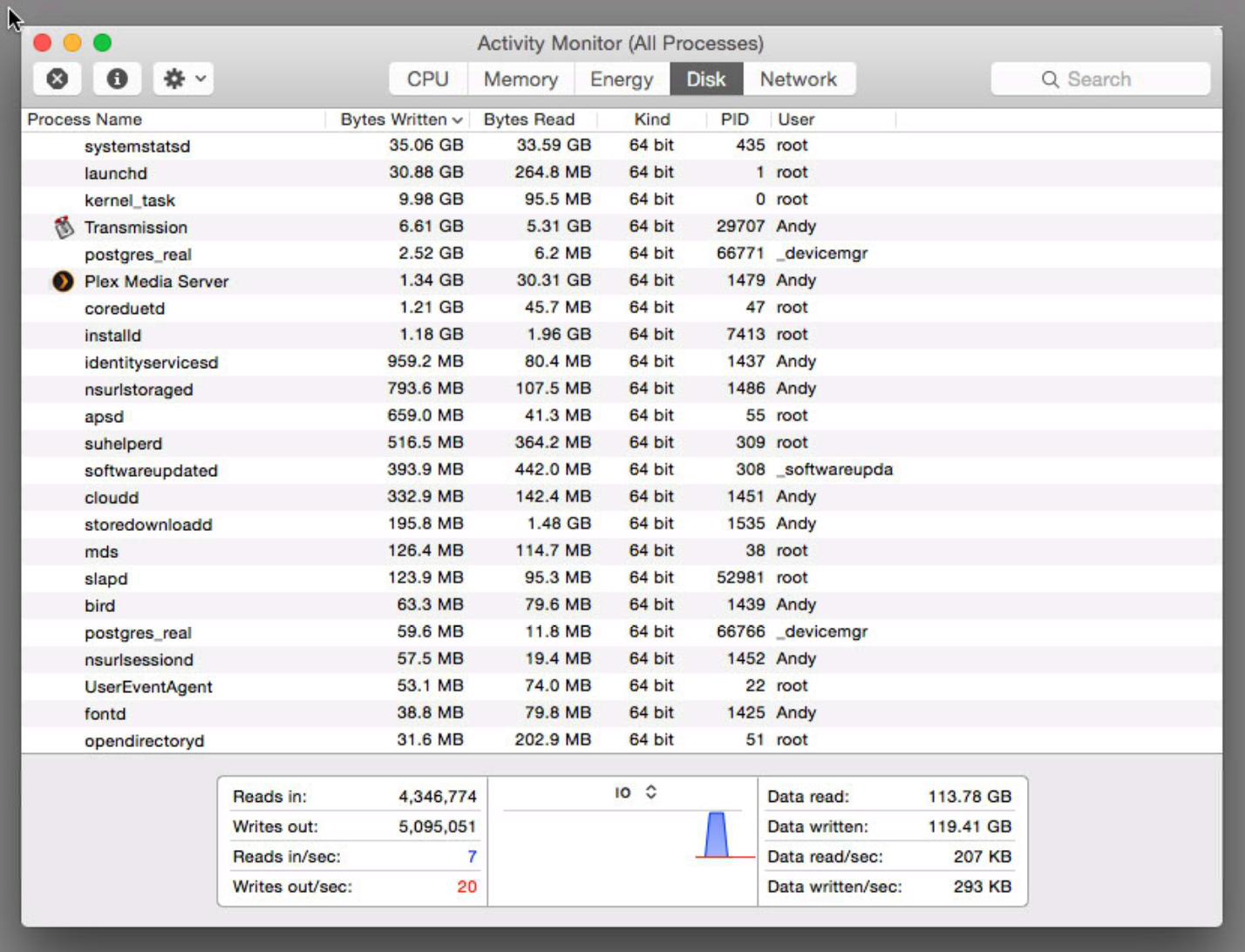The height and width of the screenshot is (952, 1245).
Task: Select the Disk tab
Action: [706, 79]
